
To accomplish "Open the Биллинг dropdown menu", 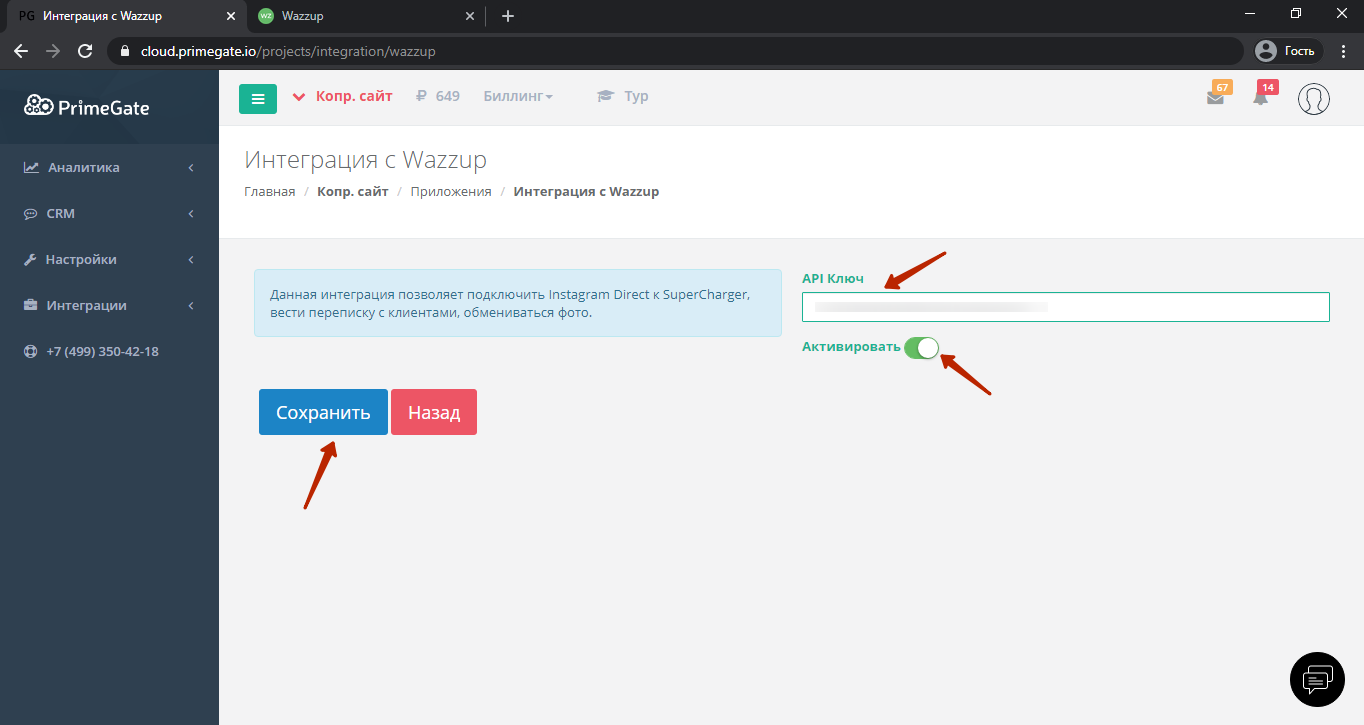I will pos(518,96).
